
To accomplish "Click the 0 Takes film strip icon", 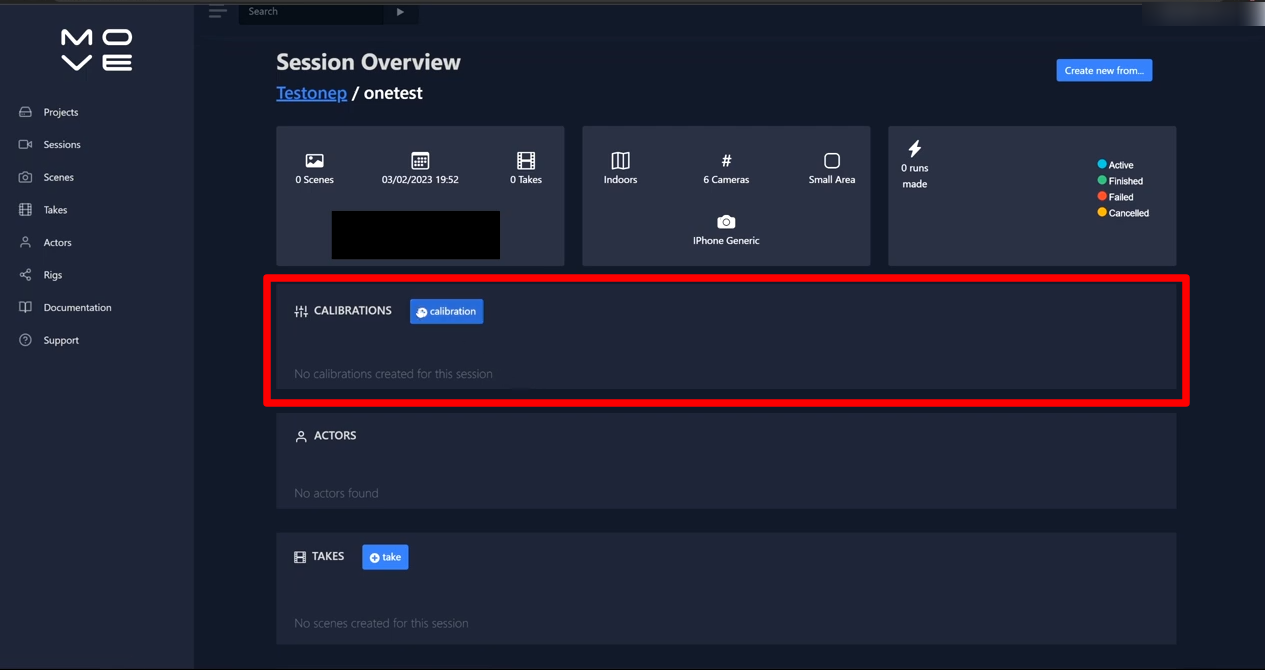I will (x=526, y=161).
